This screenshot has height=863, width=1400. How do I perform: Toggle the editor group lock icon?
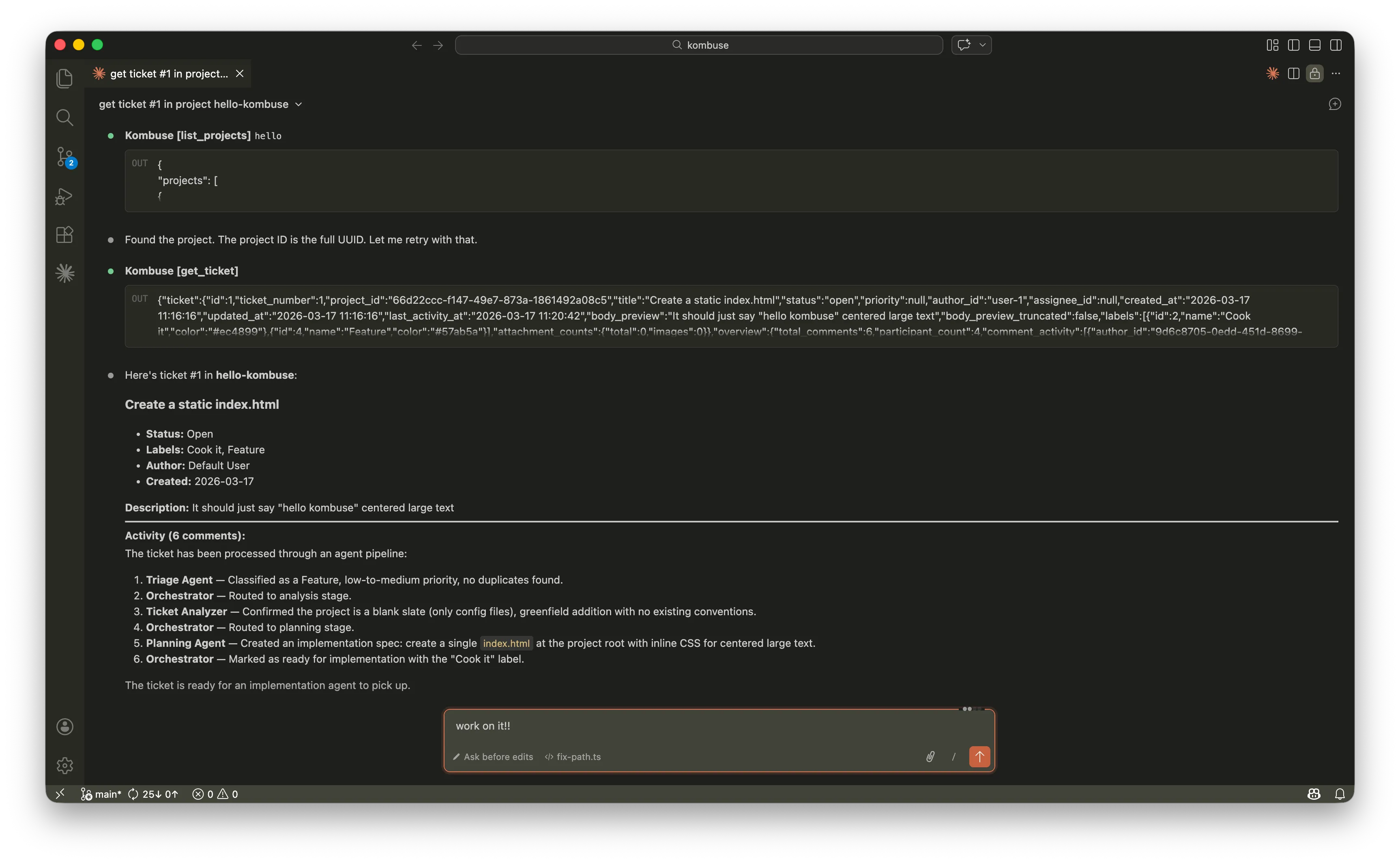tap(1314, 73)
